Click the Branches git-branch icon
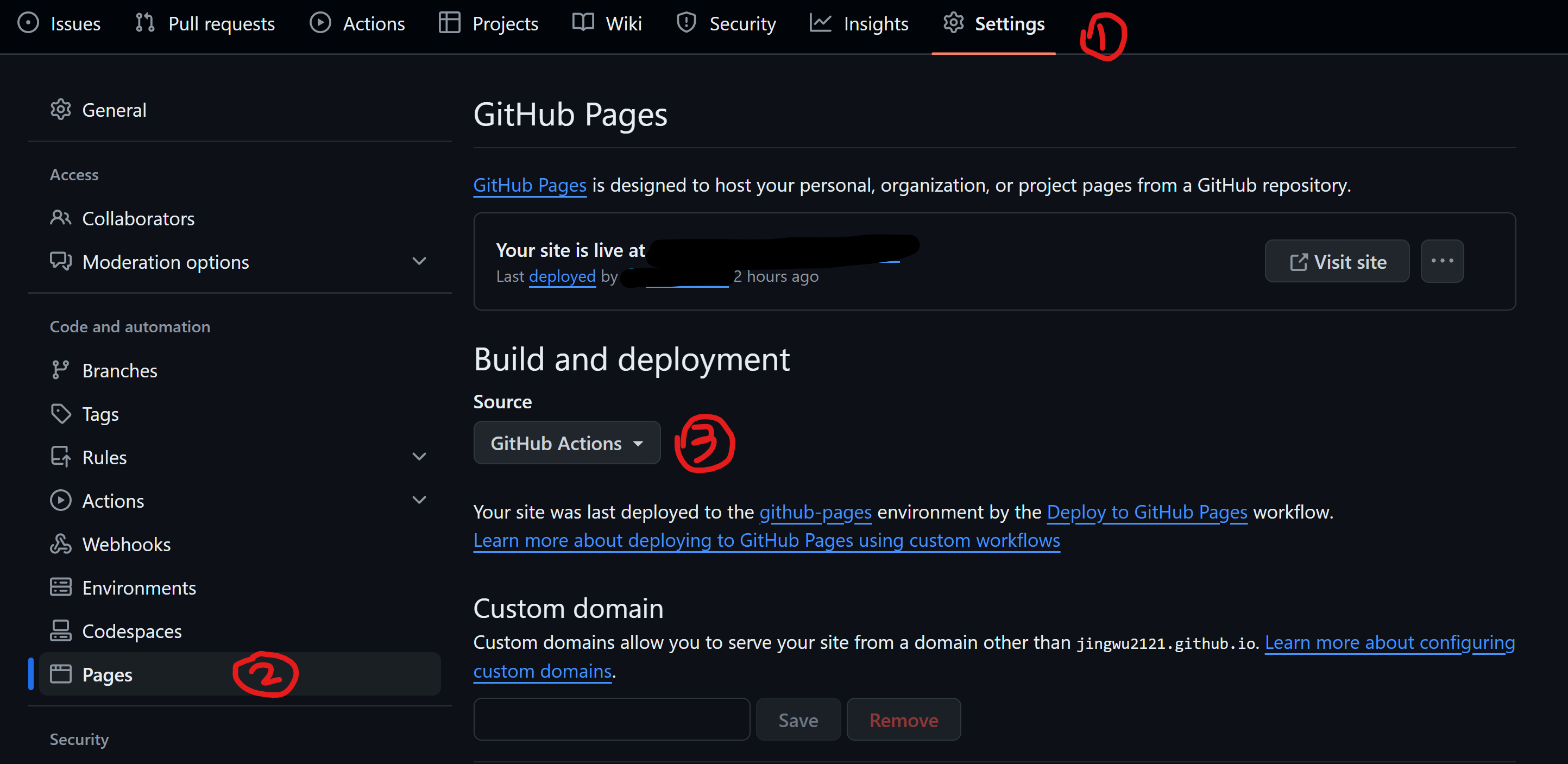 pyautogui.click(x=60, y=370)
